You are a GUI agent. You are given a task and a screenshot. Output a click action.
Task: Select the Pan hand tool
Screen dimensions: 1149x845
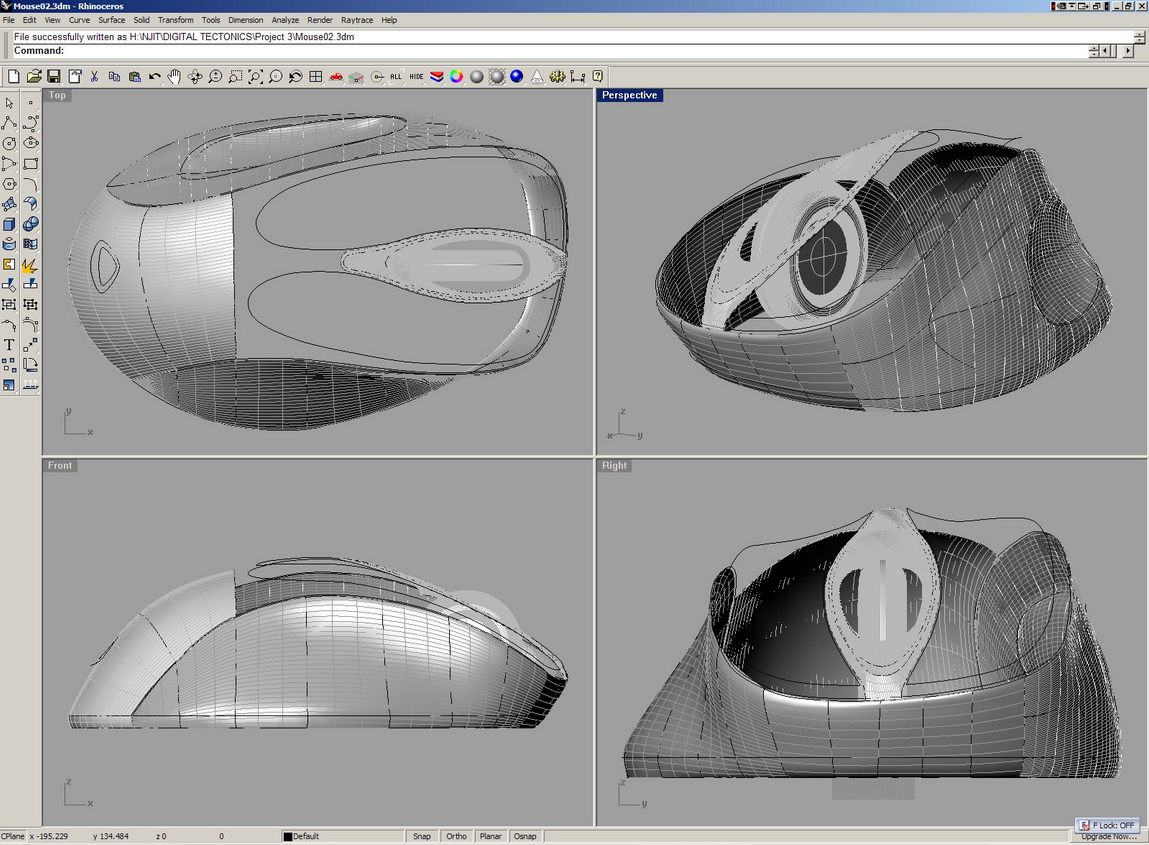pos(174,76)
